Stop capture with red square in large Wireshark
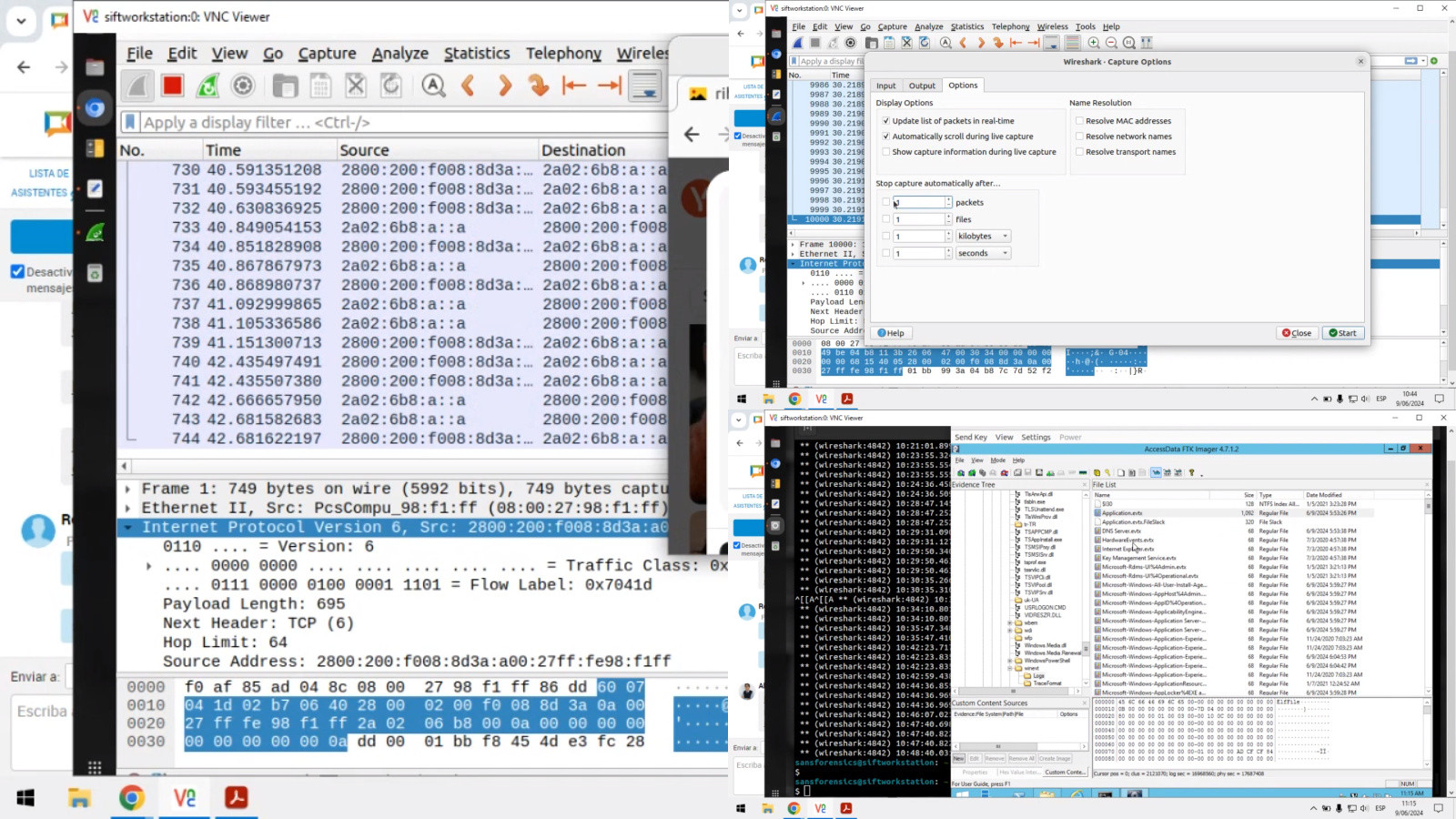Viewport: 1456px width, 819px height. click(172, 86)
